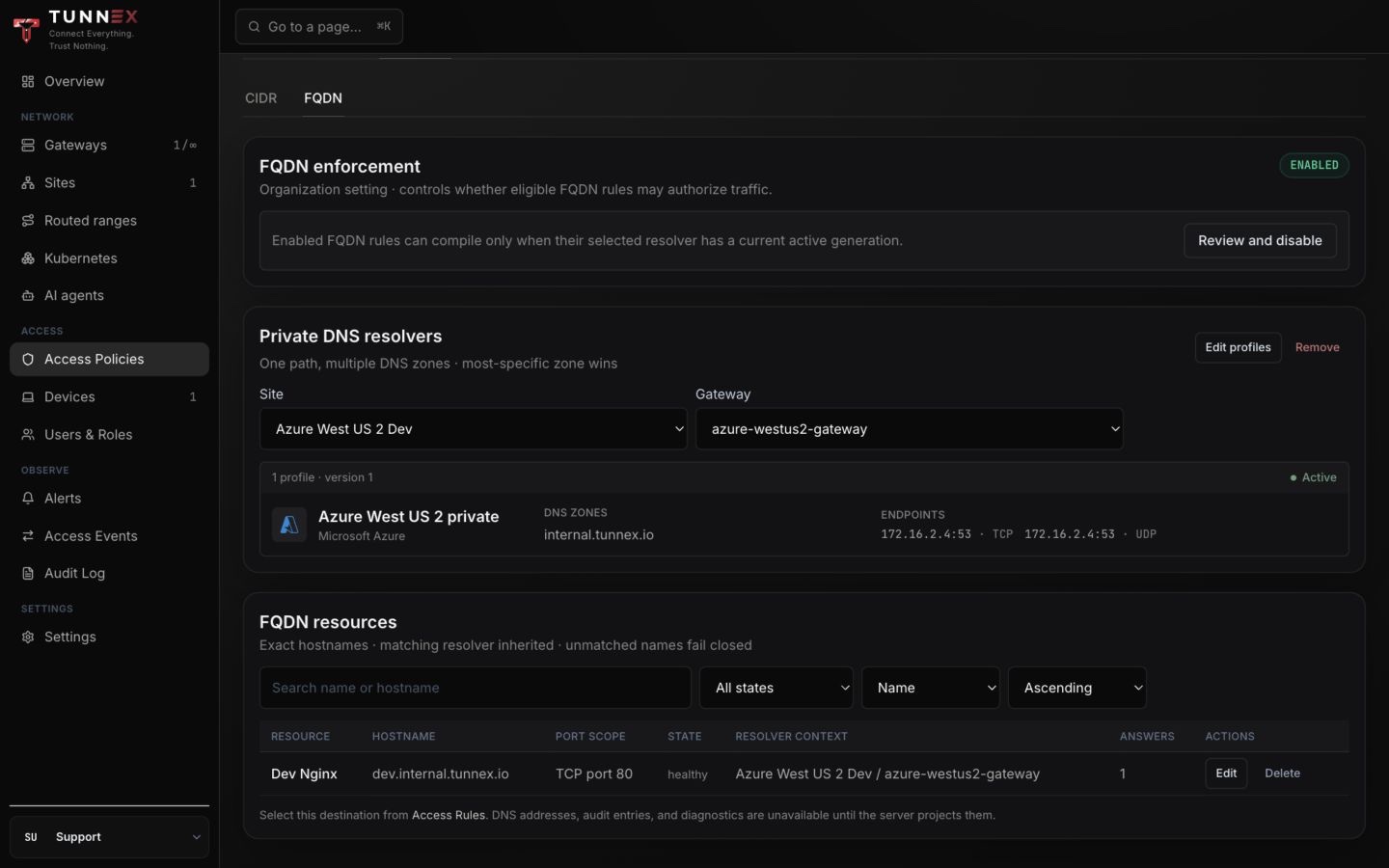The width and height of the screenshot is (1389, 868).
Task: Open the Overview page
Action: [x=109, y=82]
